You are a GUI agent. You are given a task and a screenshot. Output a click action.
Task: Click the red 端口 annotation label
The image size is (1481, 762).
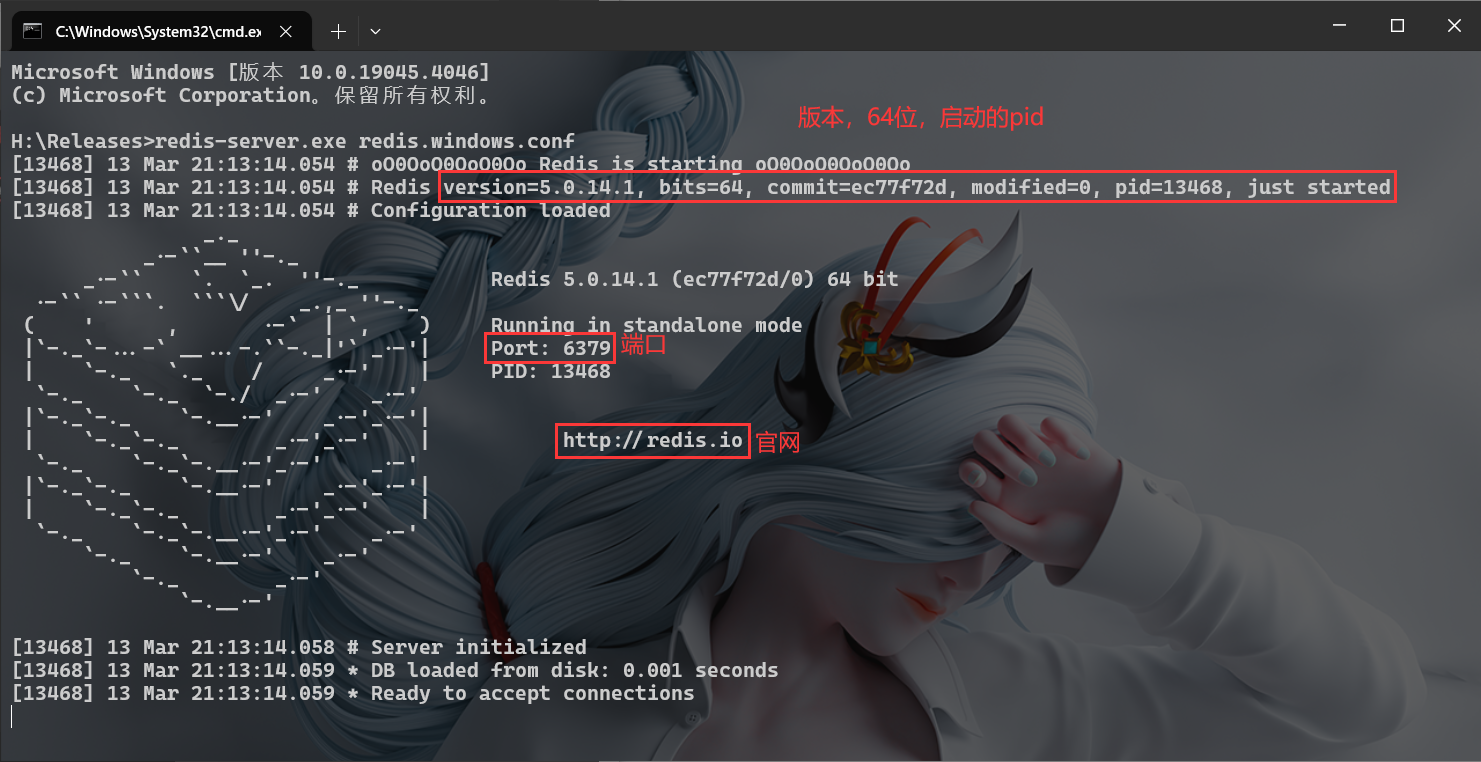click(644, 346)
